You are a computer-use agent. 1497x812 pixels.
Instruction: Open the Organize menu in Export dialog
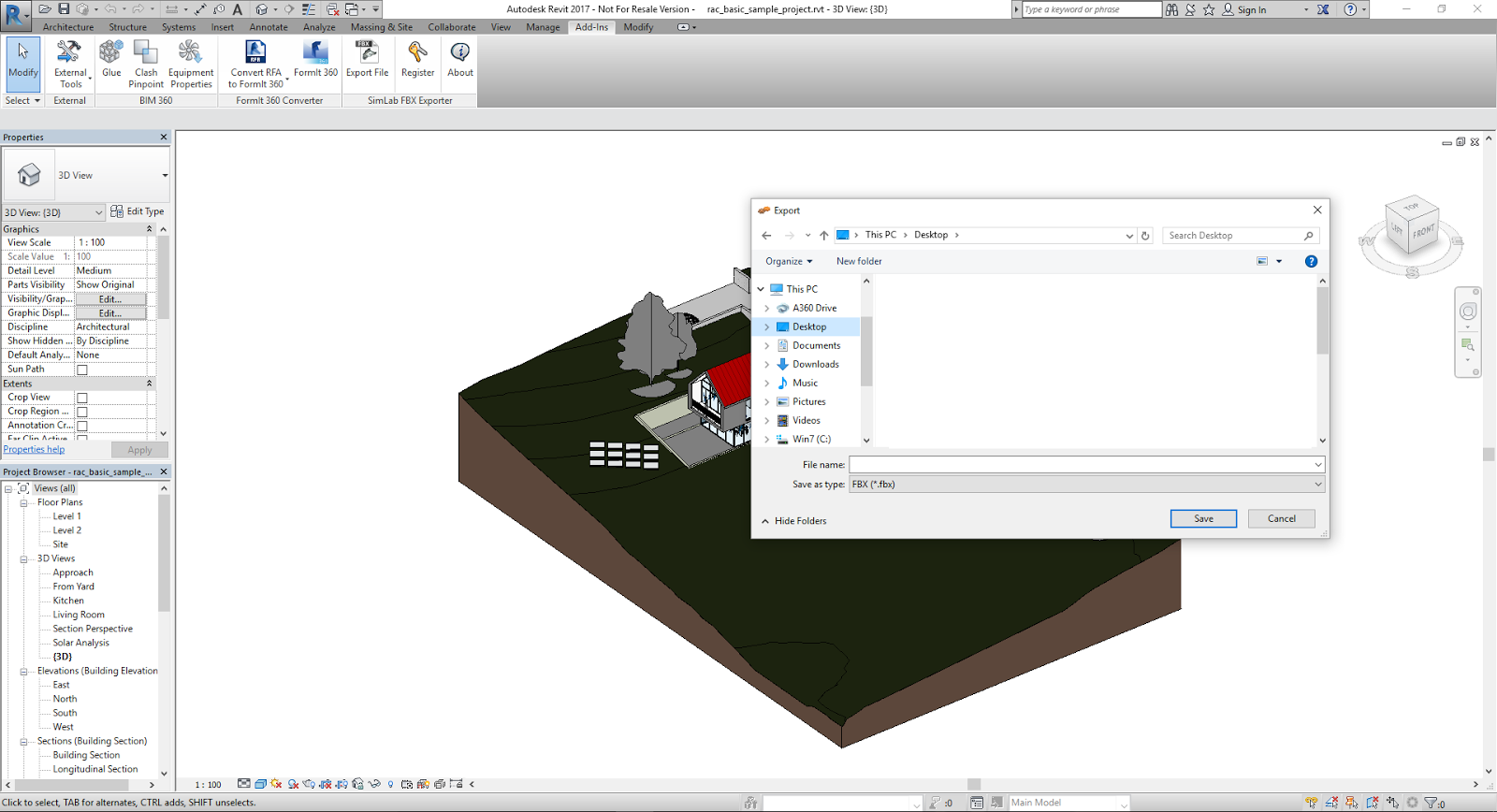(789, 262)
